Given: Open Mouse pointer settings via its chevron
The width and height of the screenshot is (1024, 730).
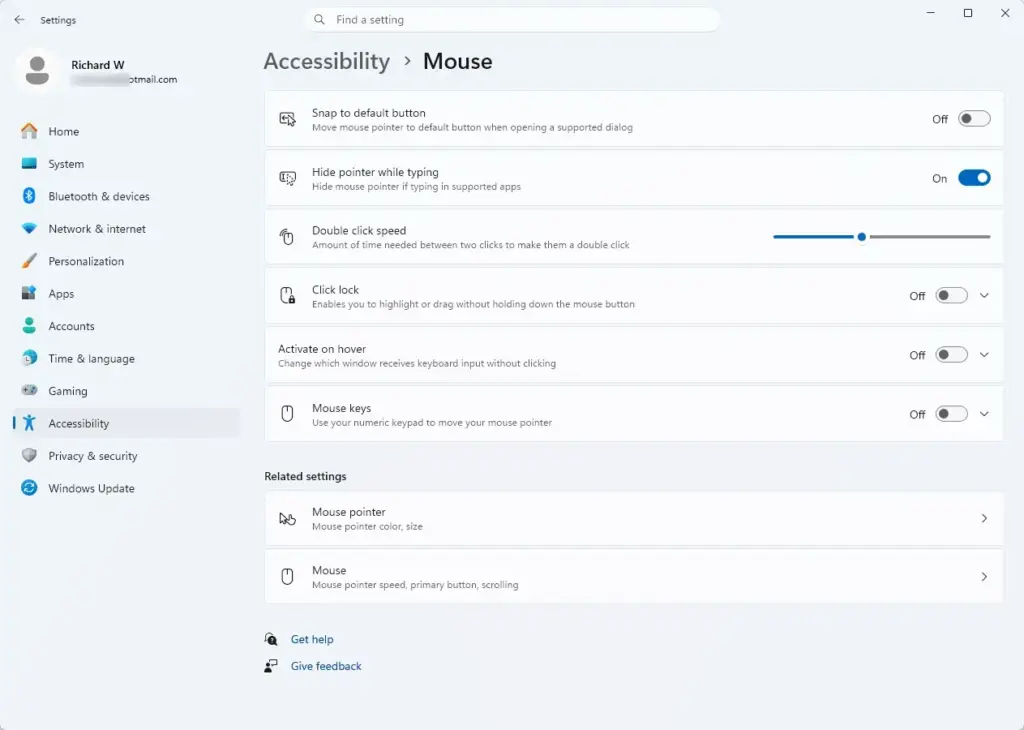Looking at the screenshot, I should tap(984, 518).
